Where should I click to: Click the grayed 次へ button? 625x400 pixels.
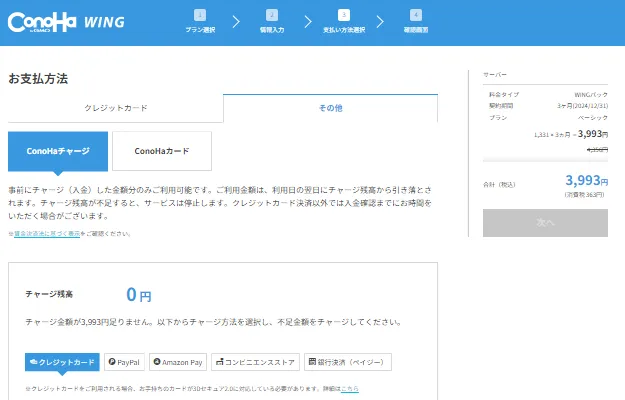(x=545, y=223)
